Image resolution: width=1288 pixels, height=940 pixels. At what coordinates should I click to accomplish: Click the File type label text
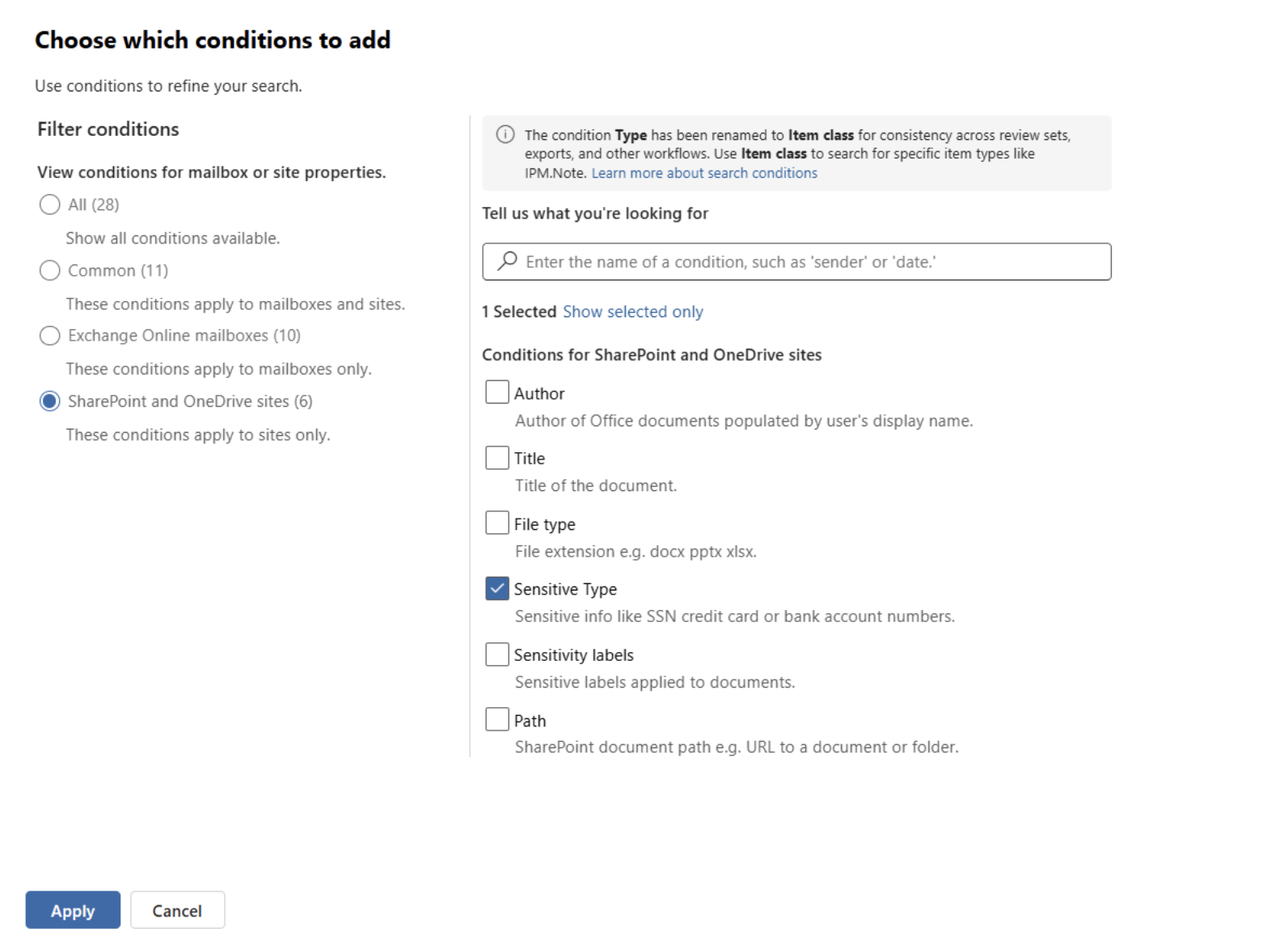click(x=544, y=524)
